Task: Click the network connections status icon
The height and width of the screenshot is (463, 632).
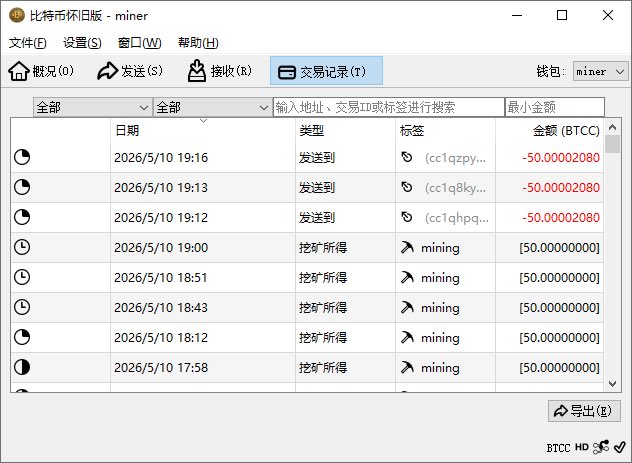Action: click(601, 447)
